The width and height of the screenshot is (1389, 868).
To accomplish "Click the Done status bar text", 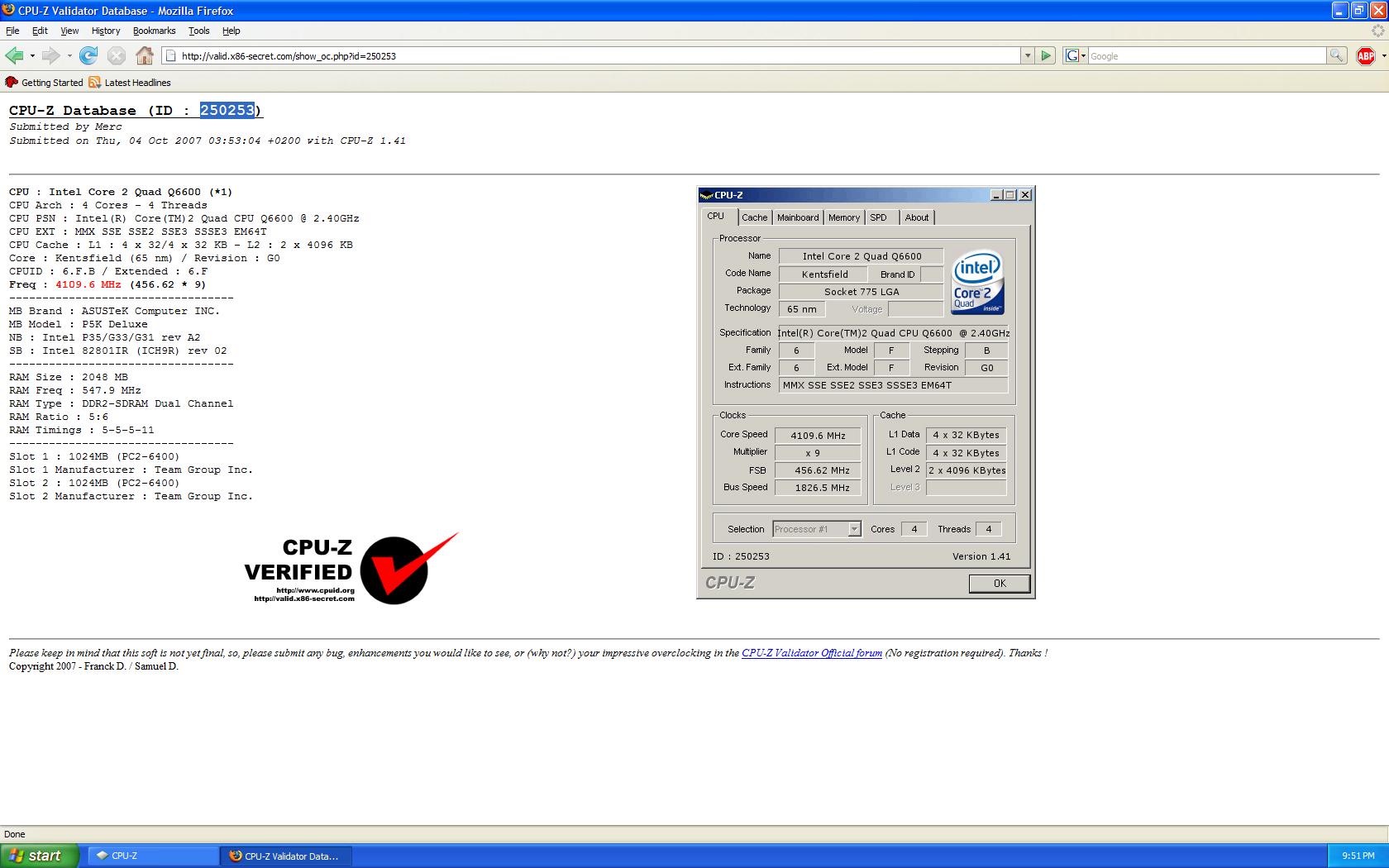I will click(x=15, y=834).
